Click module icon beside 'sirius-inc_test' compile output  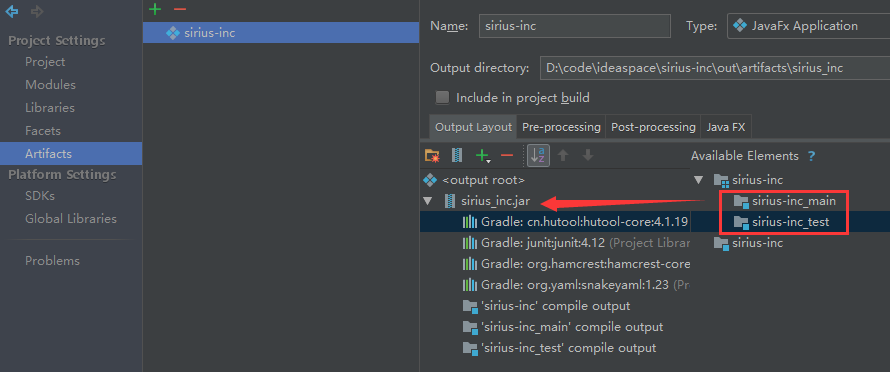[x=470, y=348]
